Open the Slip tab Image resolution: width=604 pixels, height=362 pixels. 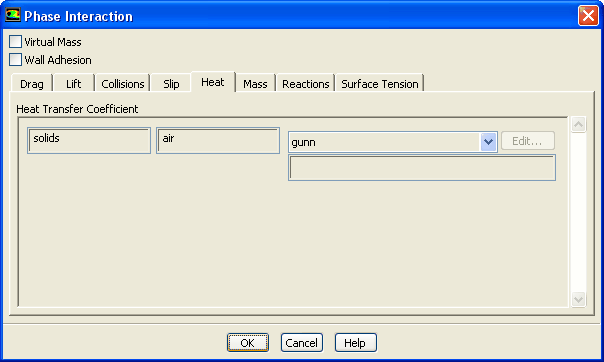click(171, 84)
